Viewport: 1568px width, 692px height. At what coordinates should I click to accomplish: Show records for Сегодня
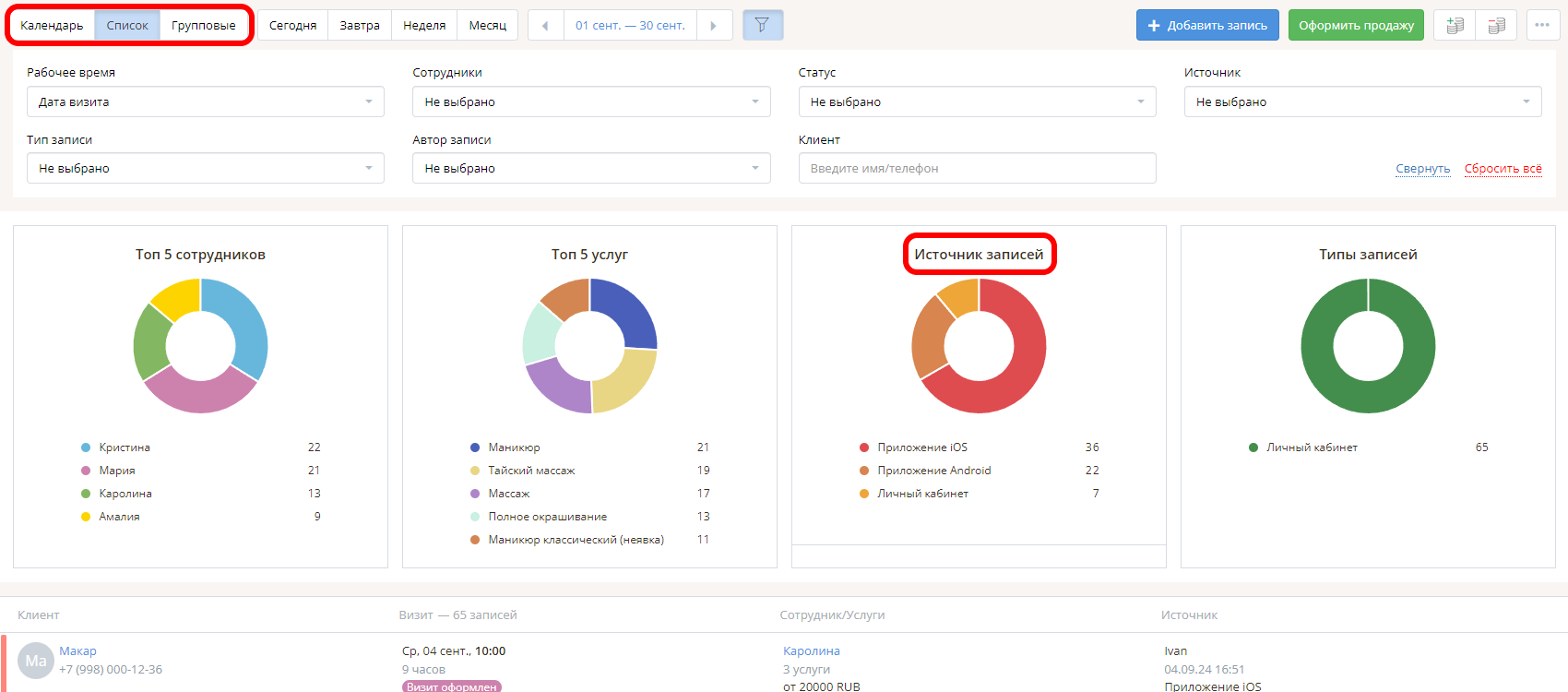[292, 25]
